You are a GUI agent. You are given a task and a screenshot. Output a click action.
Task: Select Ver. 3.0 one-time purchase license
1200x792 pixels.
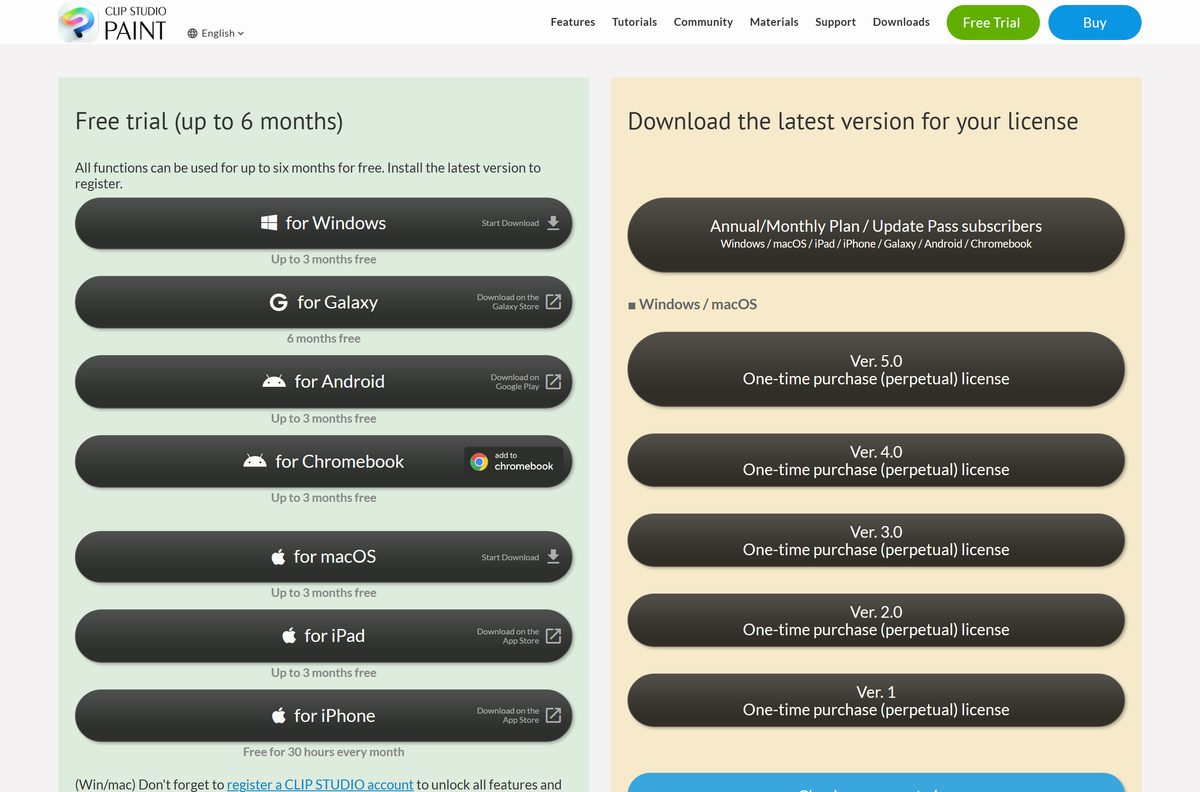[x=876, y=540]
